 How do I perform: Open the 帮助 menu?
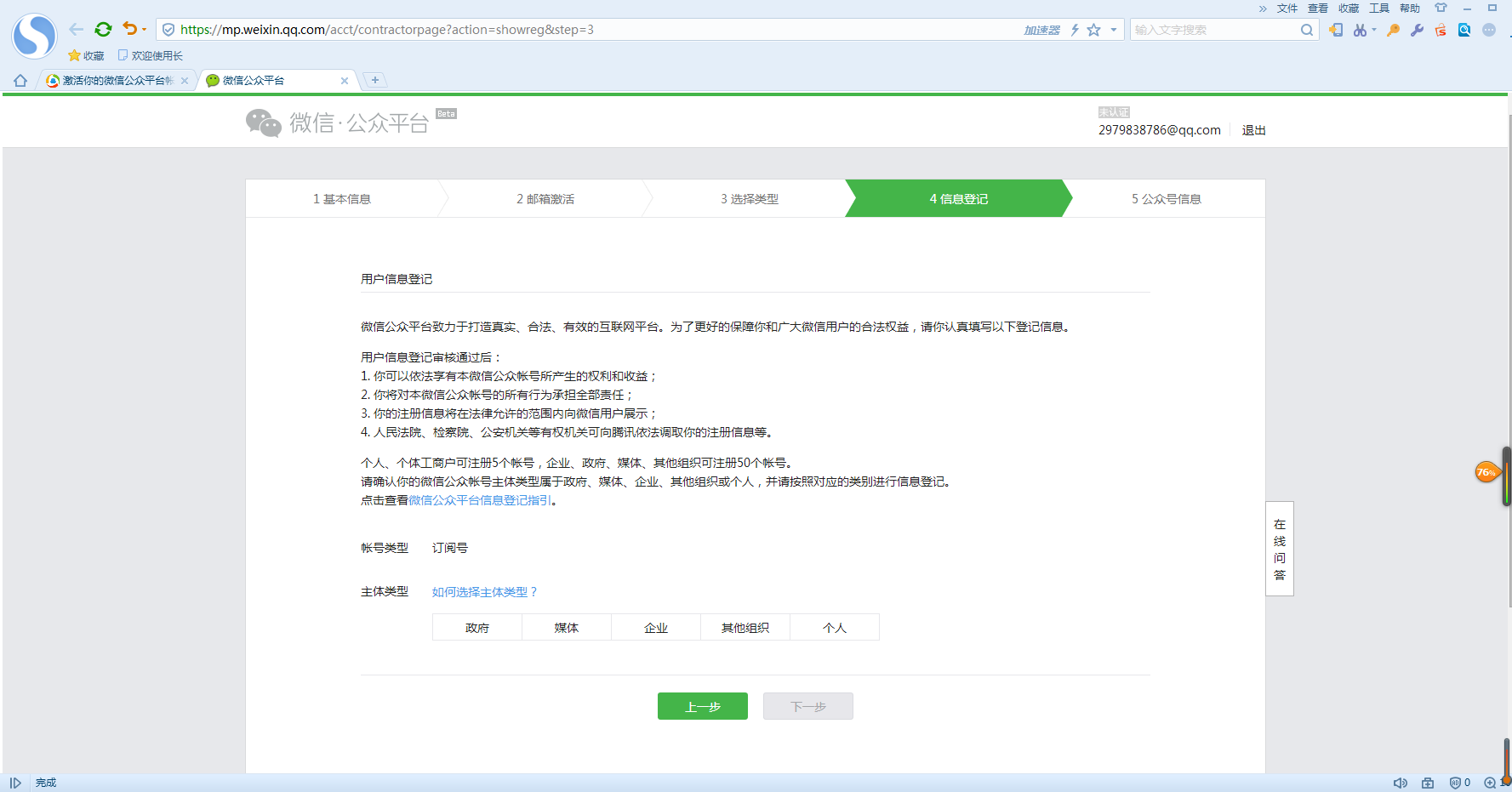coord(1410,9)
